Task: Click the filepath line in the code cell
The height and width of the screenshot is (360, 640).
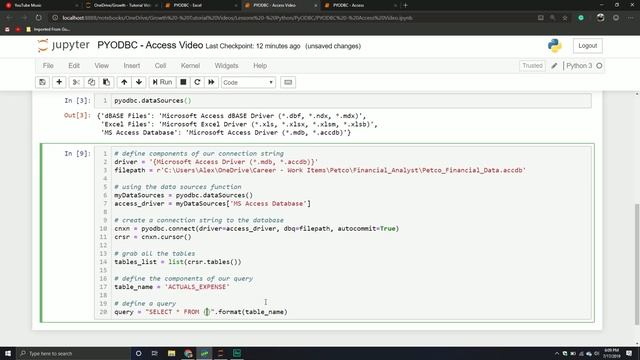Action: [320, 170]
